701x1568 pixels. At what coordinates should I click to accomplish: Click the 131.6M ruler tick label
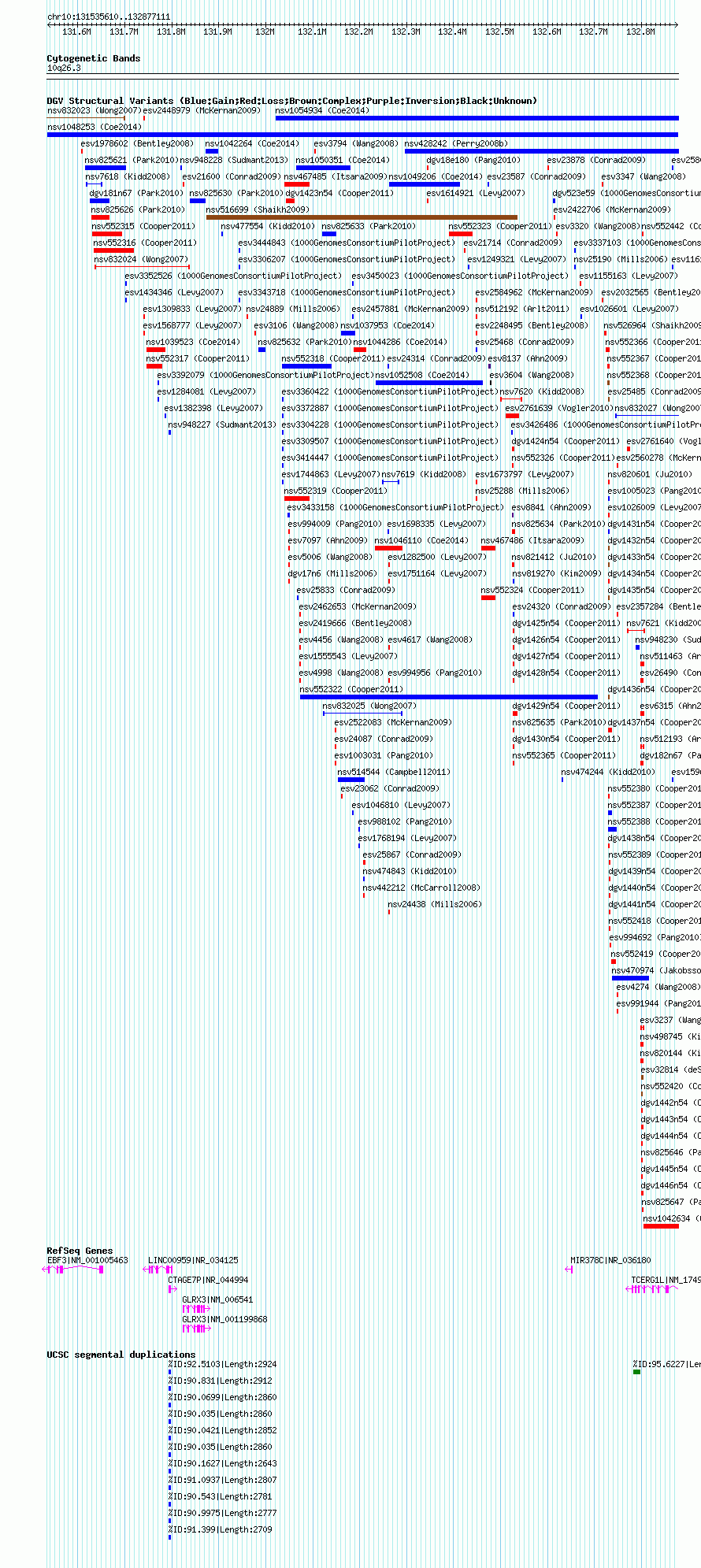tap(76, 32)
